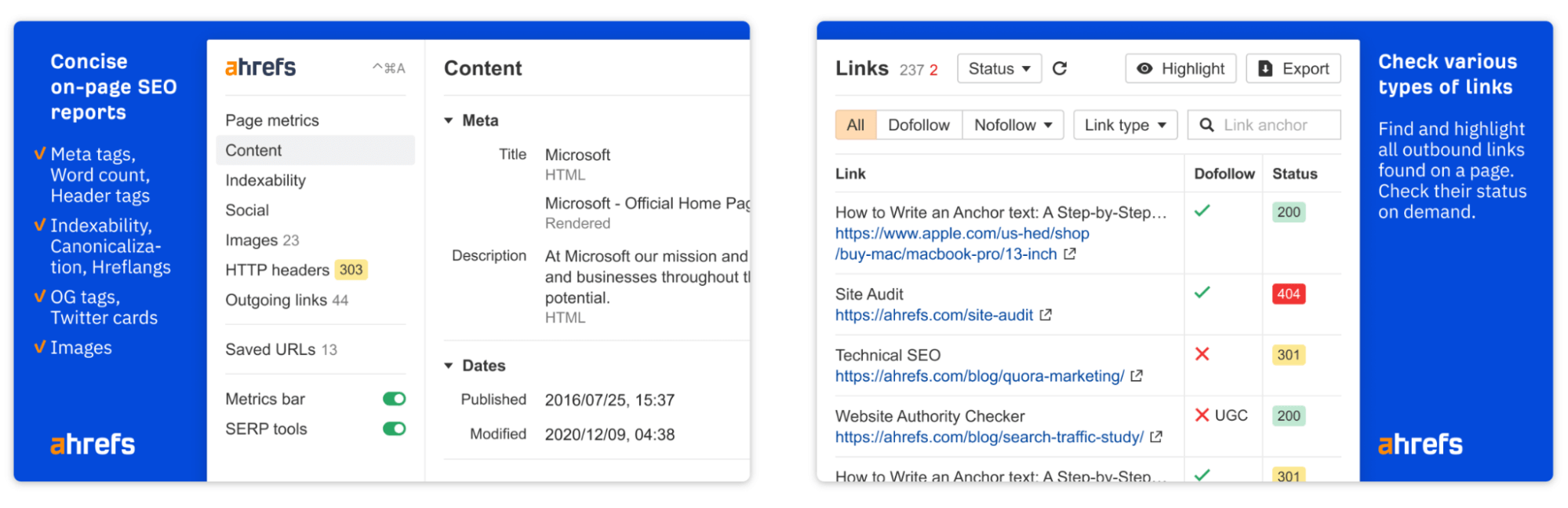
Task: Click the eye icon on Highlight button
Action: click(x=1144, y=68)
